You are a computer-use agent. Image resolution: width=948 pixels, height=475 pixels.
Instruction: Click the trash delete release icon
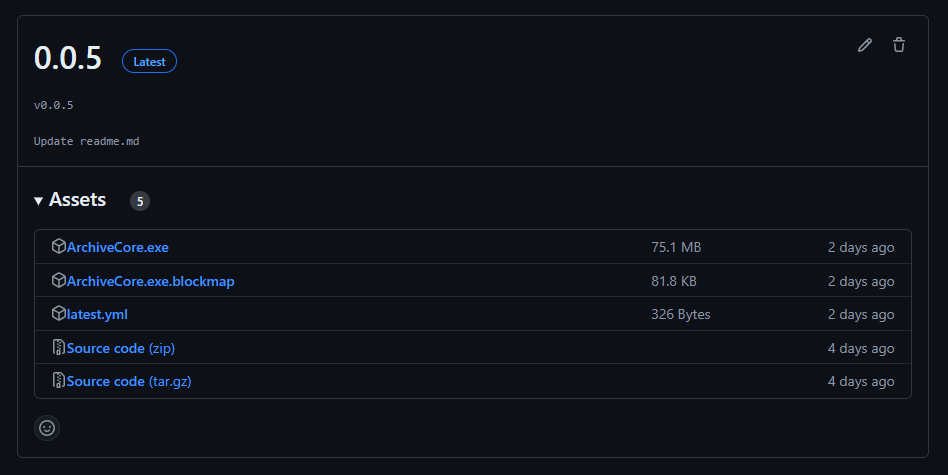coord(899,45)
